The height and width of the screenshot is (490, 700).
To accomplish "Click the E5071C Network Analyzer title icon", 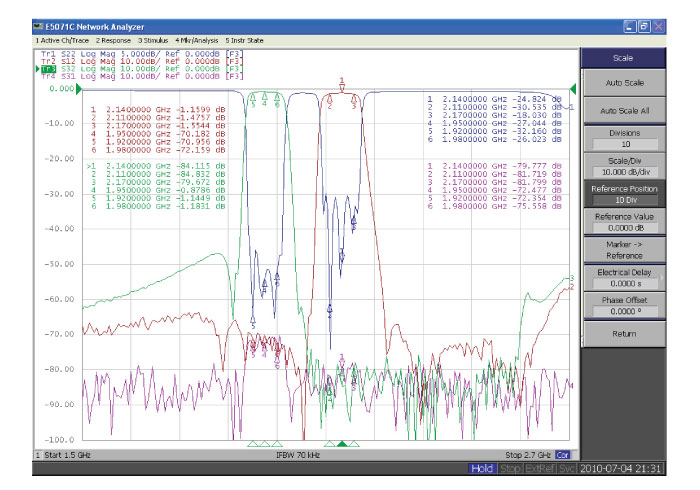I will point(38,27).
